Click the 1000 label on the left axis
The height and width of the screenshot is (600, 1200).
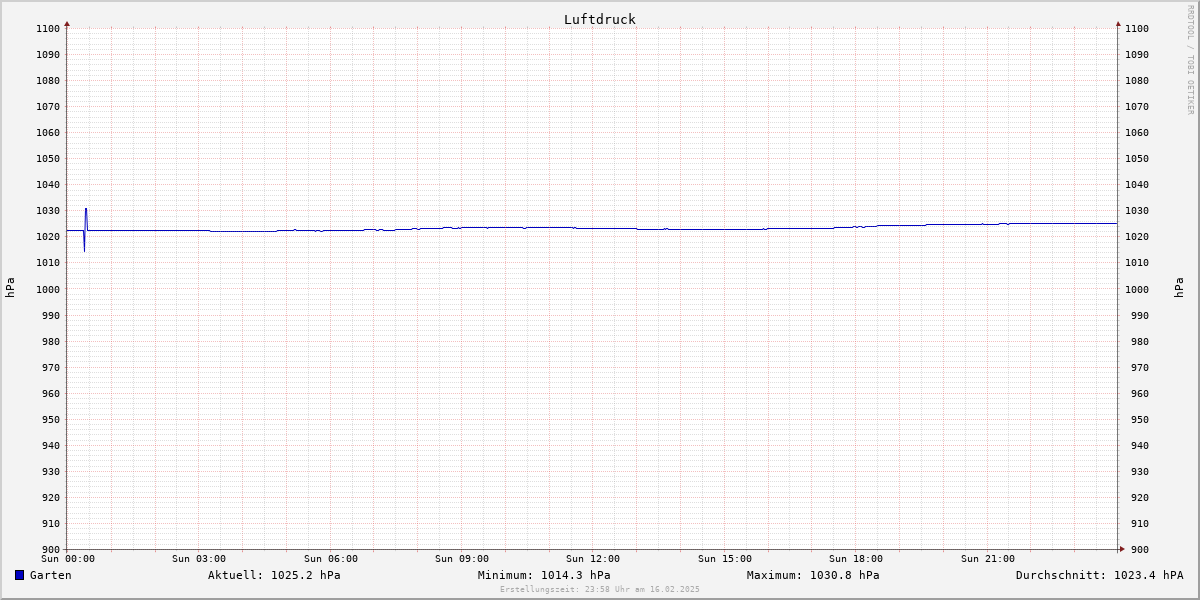click(x=48, y=289)
